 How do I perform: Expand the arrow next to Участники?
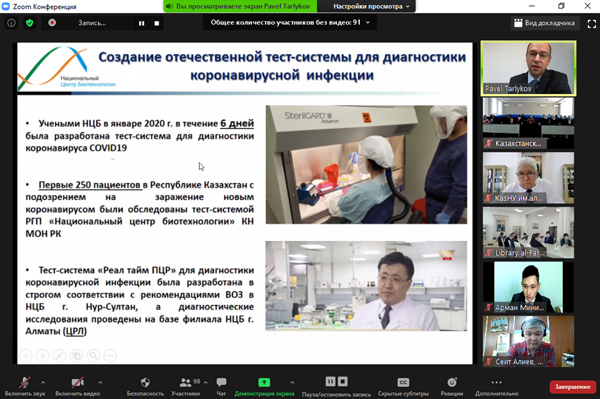[205, 382]
